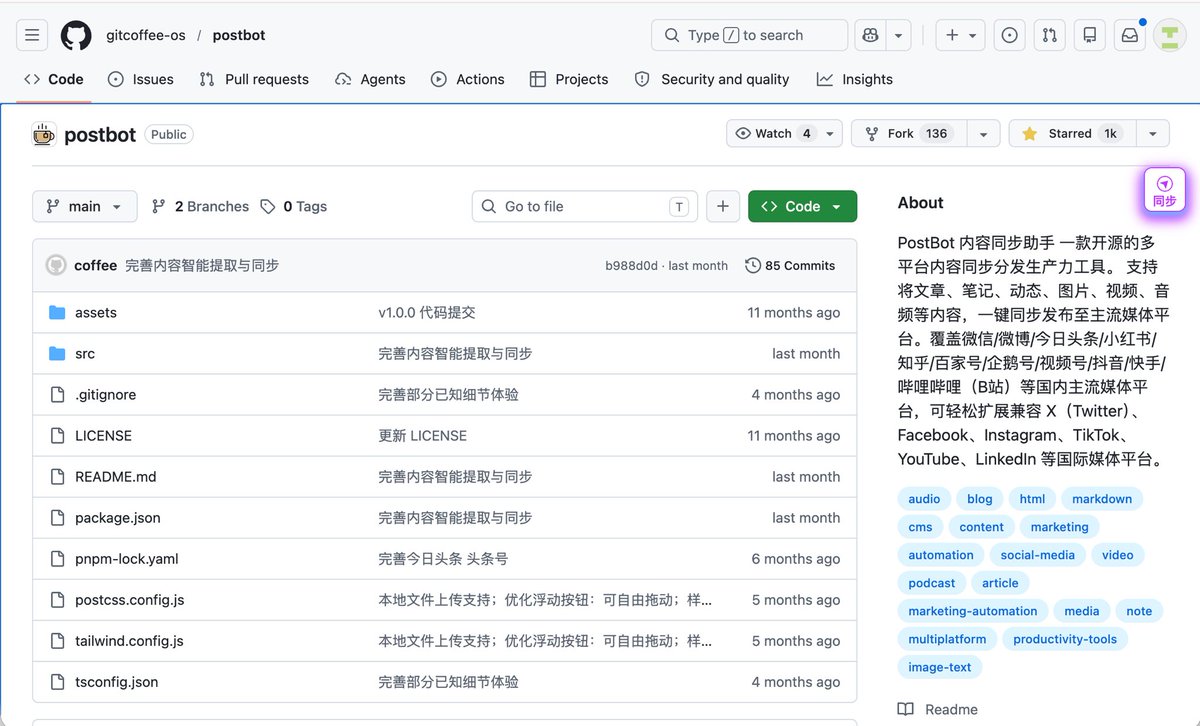The width and height of the screenshot is (1200, 726).
Task: Open repositories icon in top header
Action: tap(1089, 35)
